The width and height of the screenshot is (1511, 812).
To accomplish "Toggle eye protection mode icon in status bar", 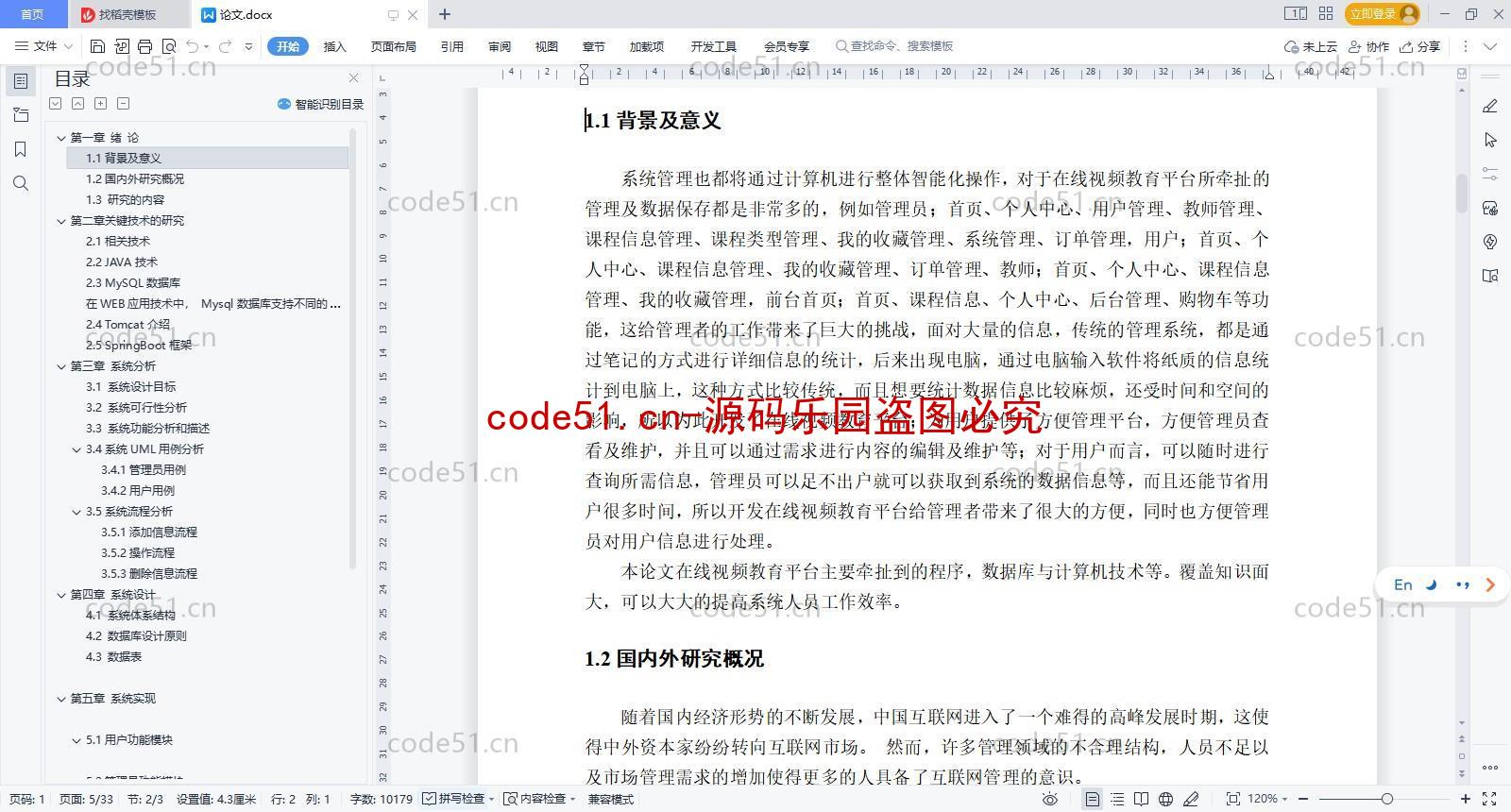I will point(1049,799).
